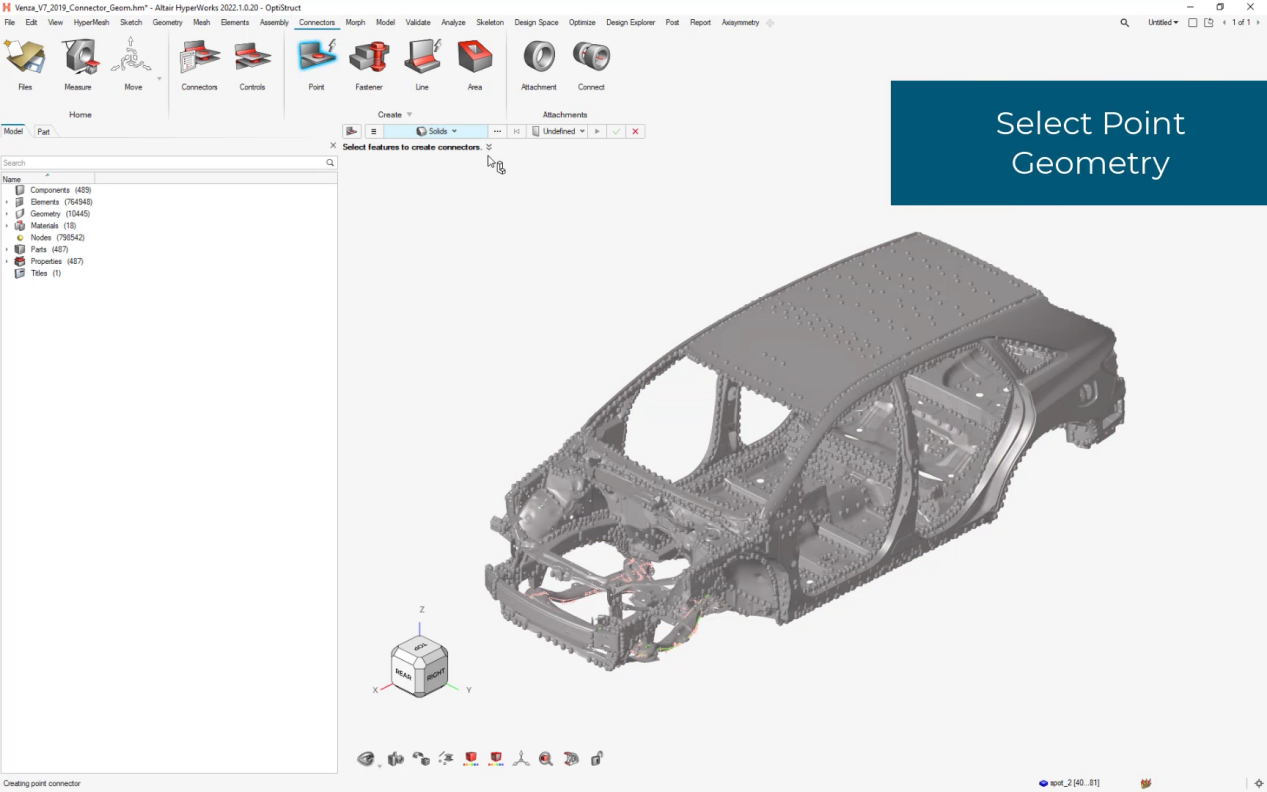Screen dimensions: 1267x792
Task: Click the play arrow button in guide bar
Action: (597, 131)
